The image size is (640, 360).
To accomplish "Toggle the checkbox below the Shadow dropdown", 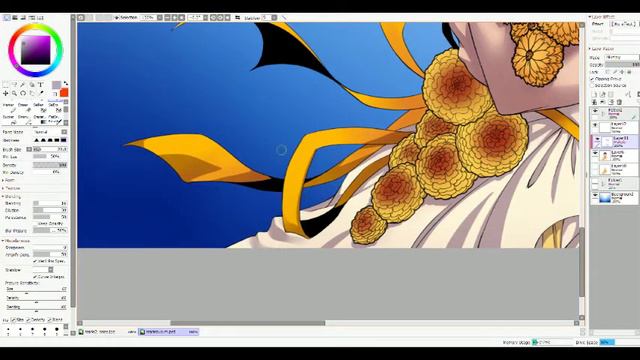I will [35, 277].
